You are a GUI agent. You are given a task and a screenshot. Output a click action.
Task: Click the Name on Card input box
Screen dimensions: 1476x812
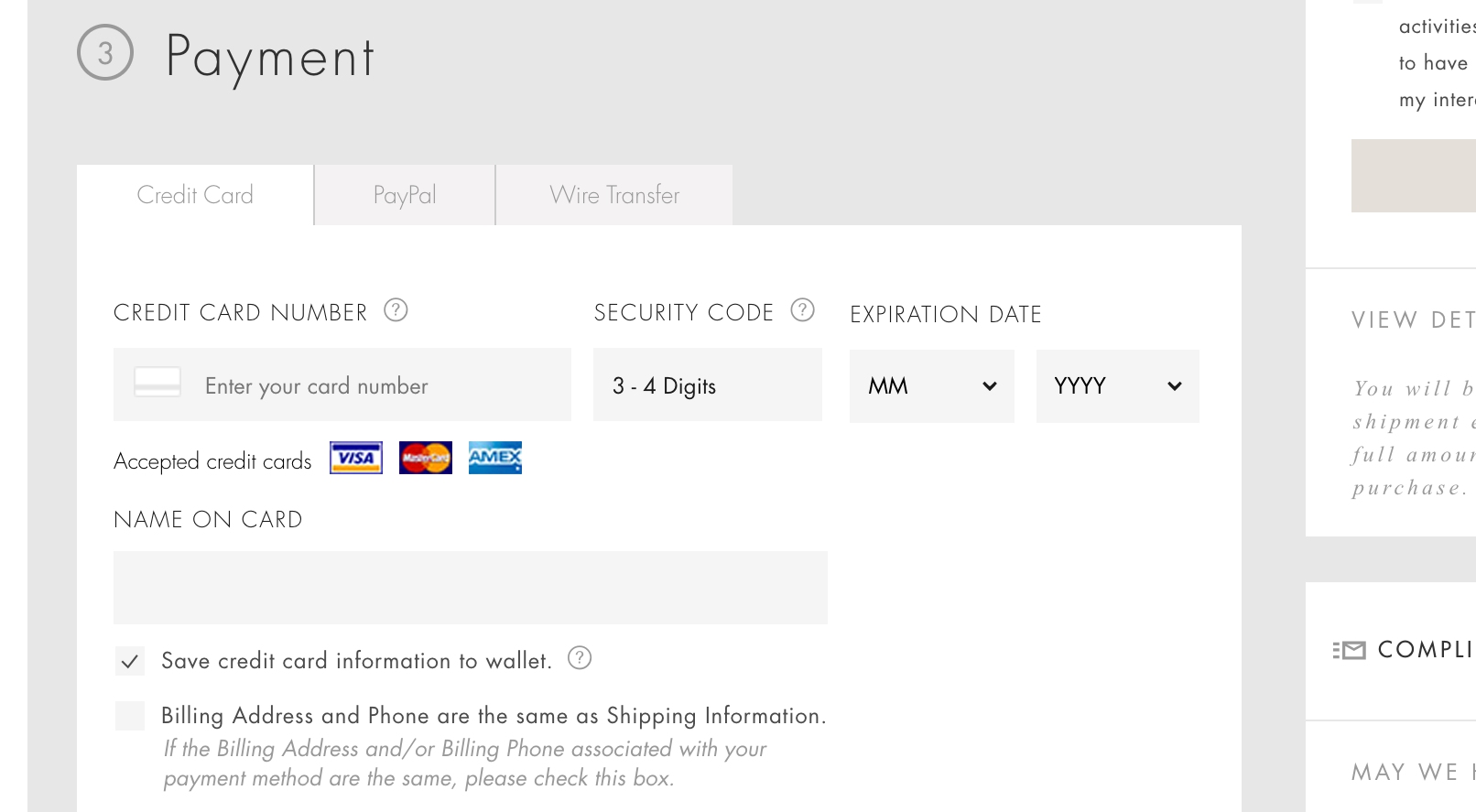tap(470, 587)
